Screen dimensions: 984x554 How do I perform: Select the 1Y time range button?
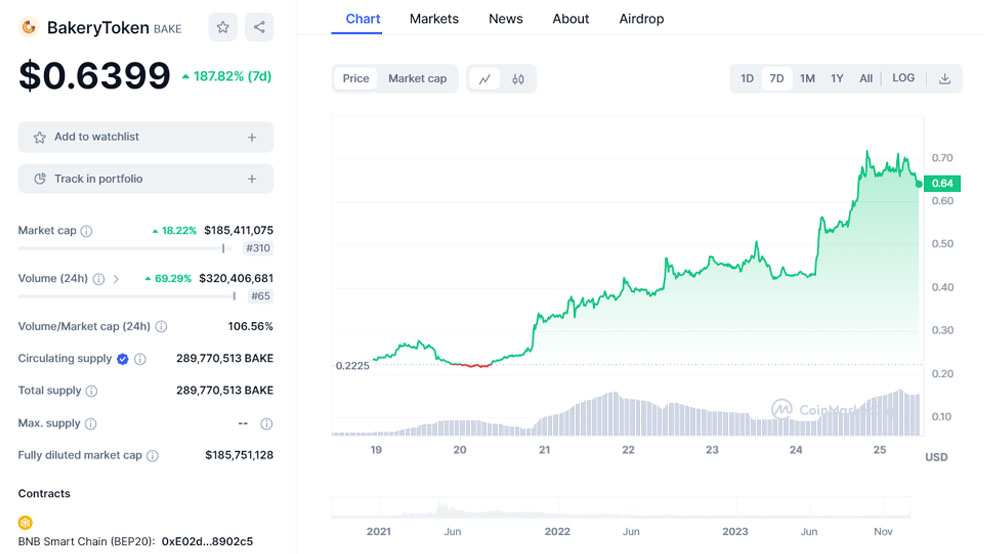coord(837,79)
